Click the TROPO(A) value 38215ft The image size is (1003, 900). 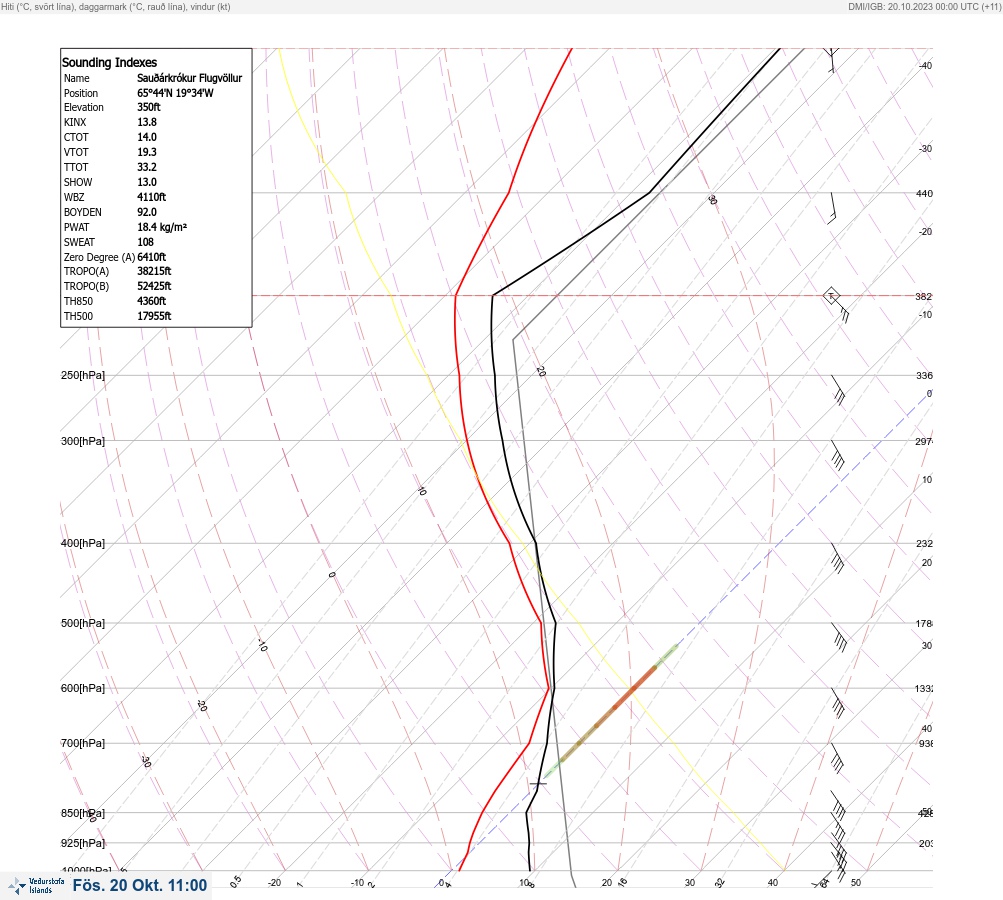[154, 271]
